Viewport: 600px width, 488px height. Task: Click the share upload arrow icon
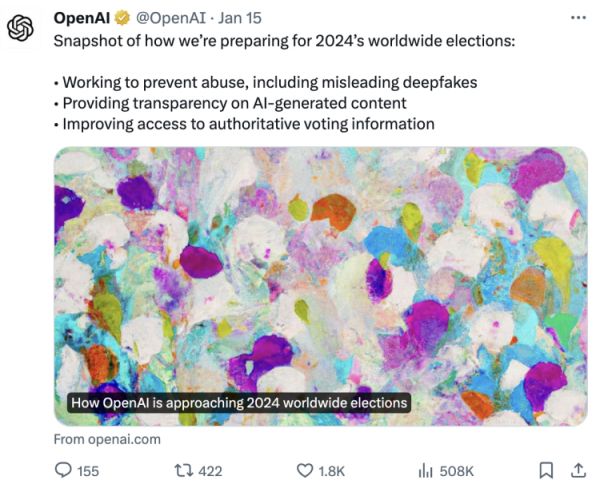tap(577, 470)
